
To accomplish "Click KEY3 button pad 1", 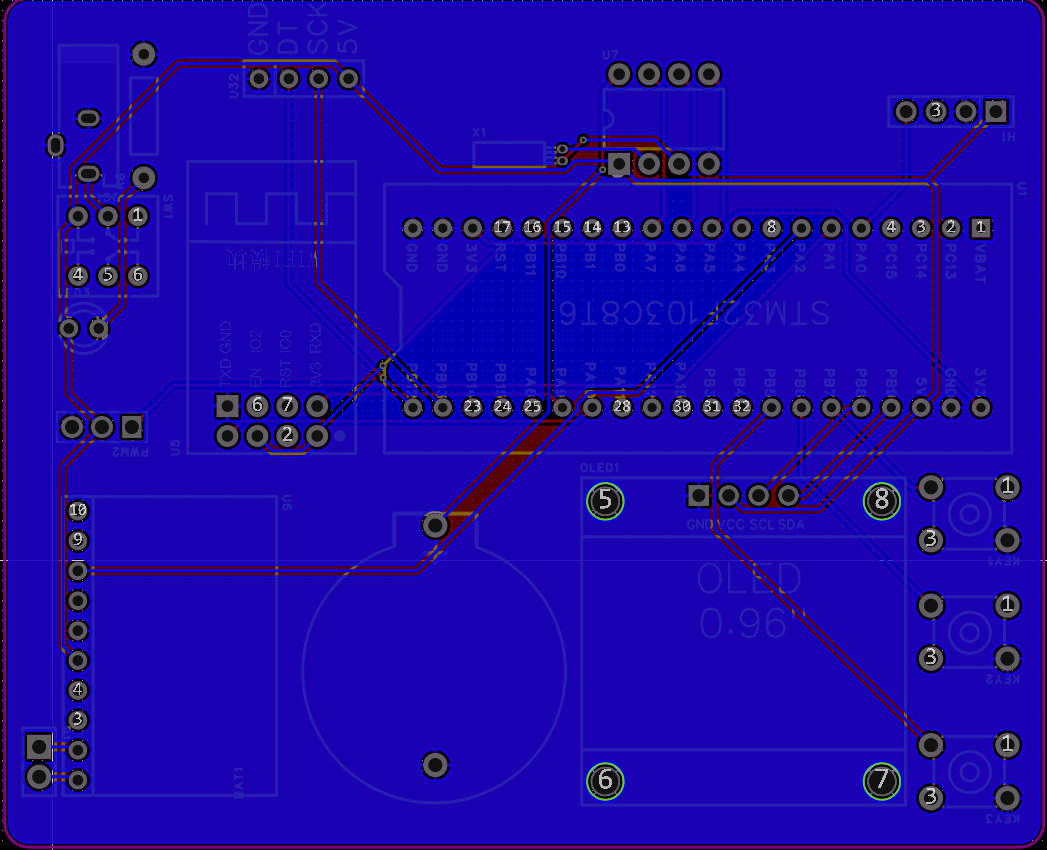I will (x=1007, y=745).
